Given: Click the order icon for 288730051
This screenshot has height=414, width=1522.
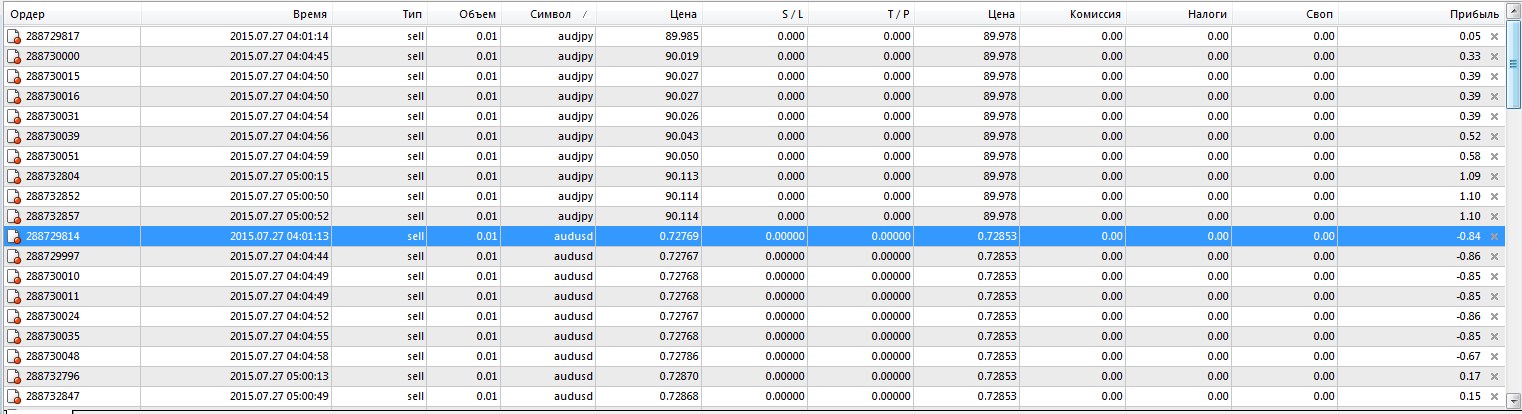Looking at the screenshot, I should 14,156.
